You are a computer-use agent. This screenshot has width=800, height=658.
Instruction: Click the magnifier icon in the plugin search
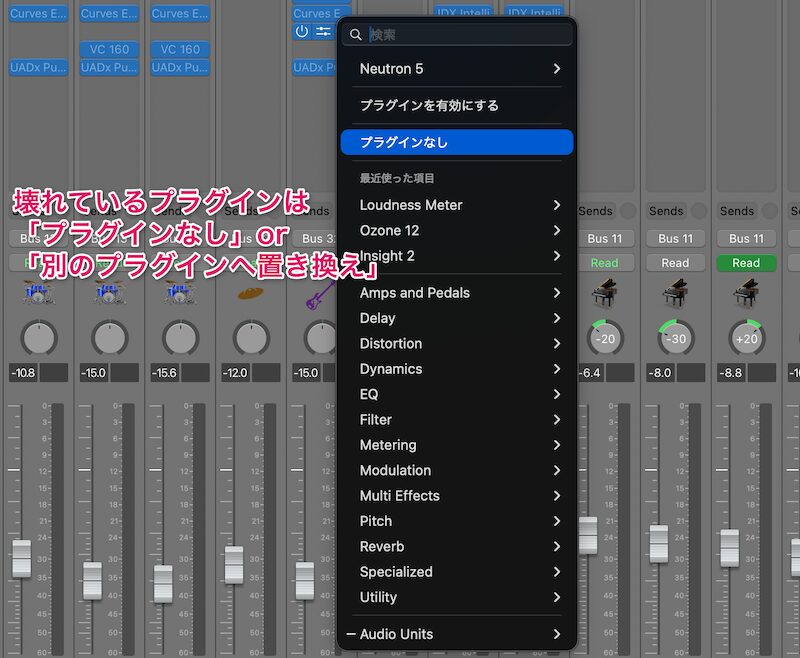[354, 35]
